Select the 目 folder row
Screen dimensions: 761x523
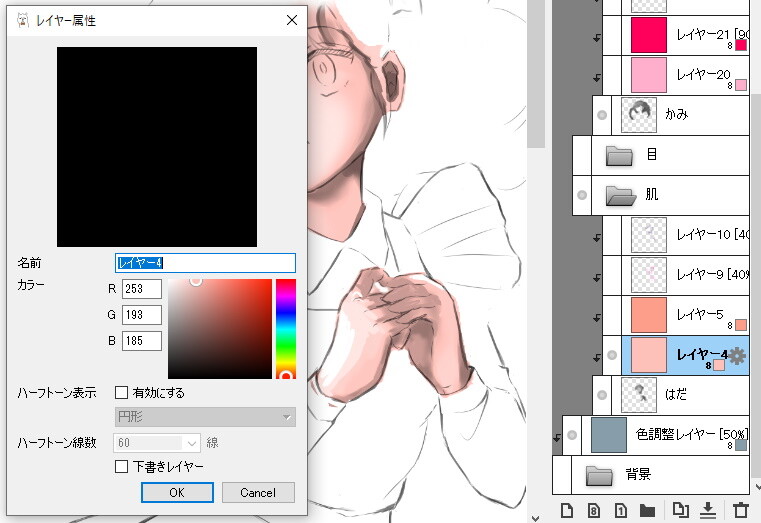click(x=670, y=155)
